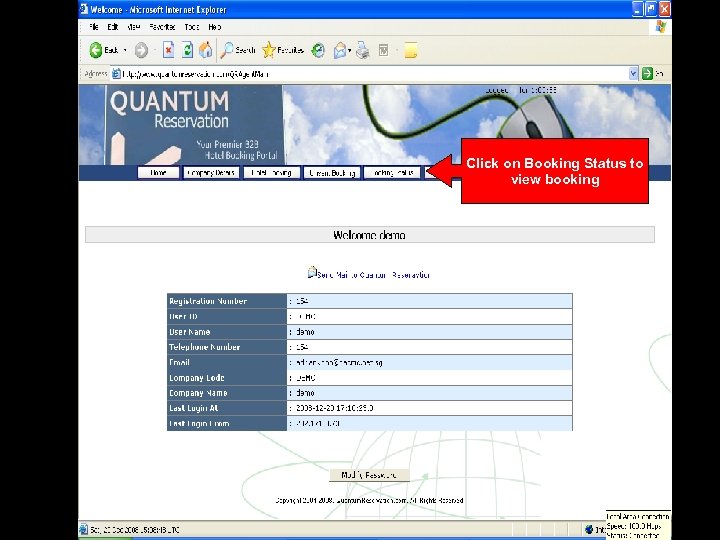Refresh the page with the green arrows icon

187,50
